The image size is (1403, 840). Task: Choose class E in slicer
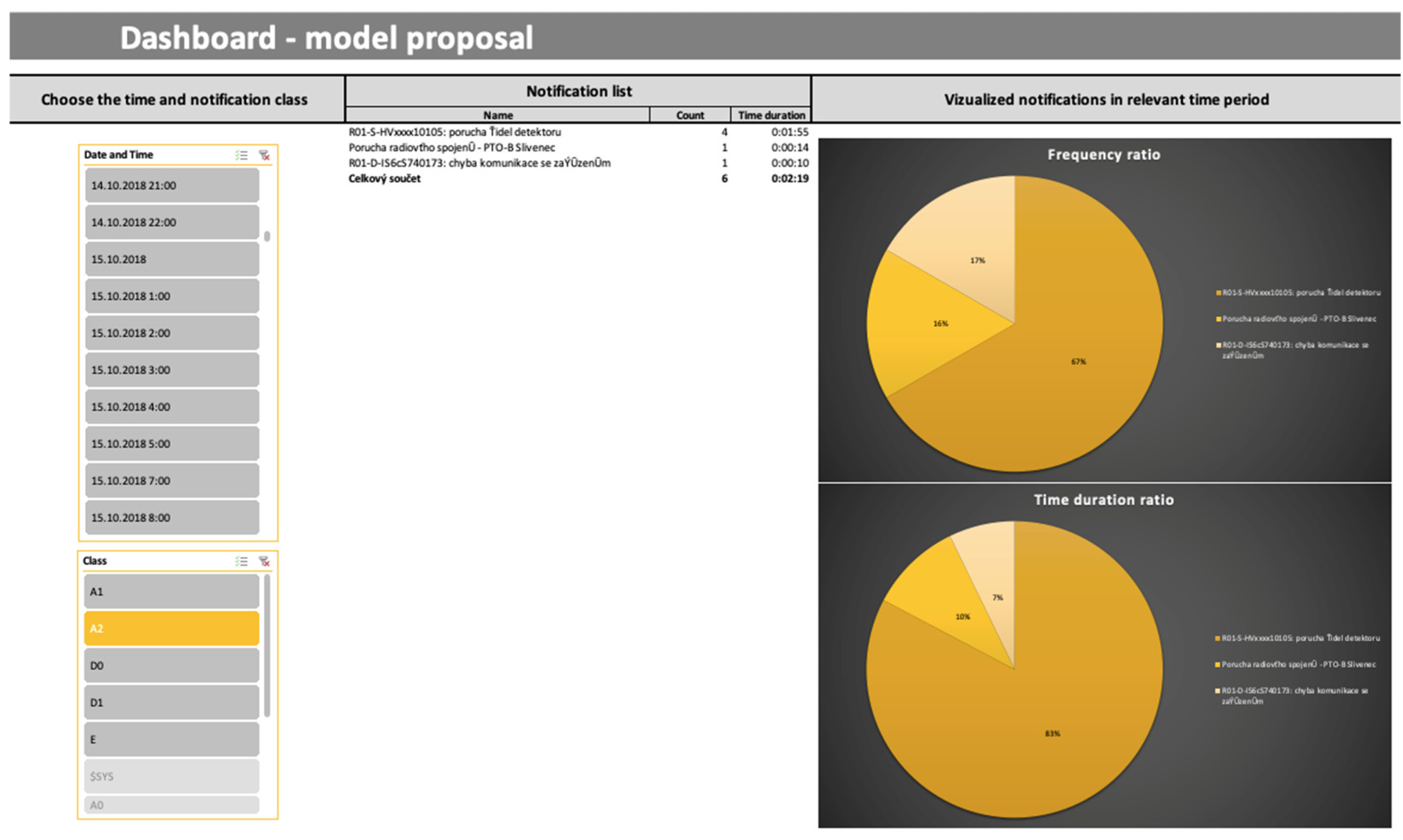[x=172, y=739]
